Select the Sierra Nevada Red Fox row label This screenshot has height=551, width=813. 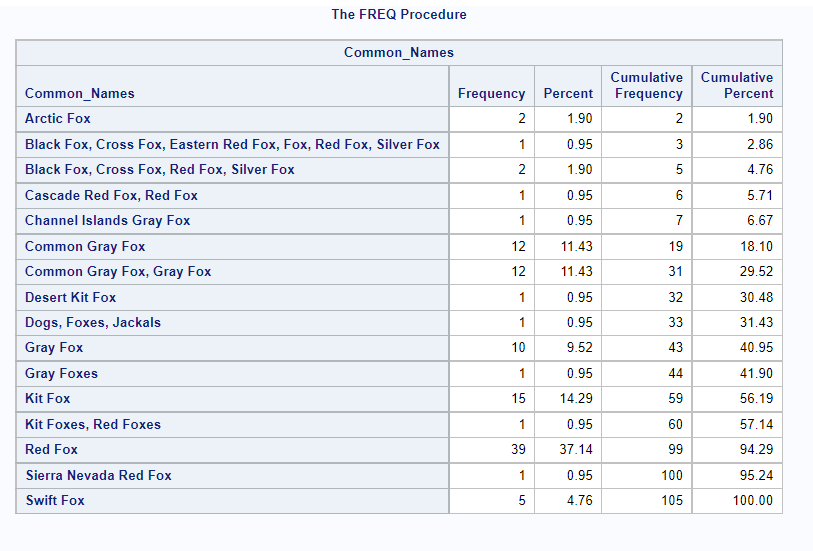point(98,476)
